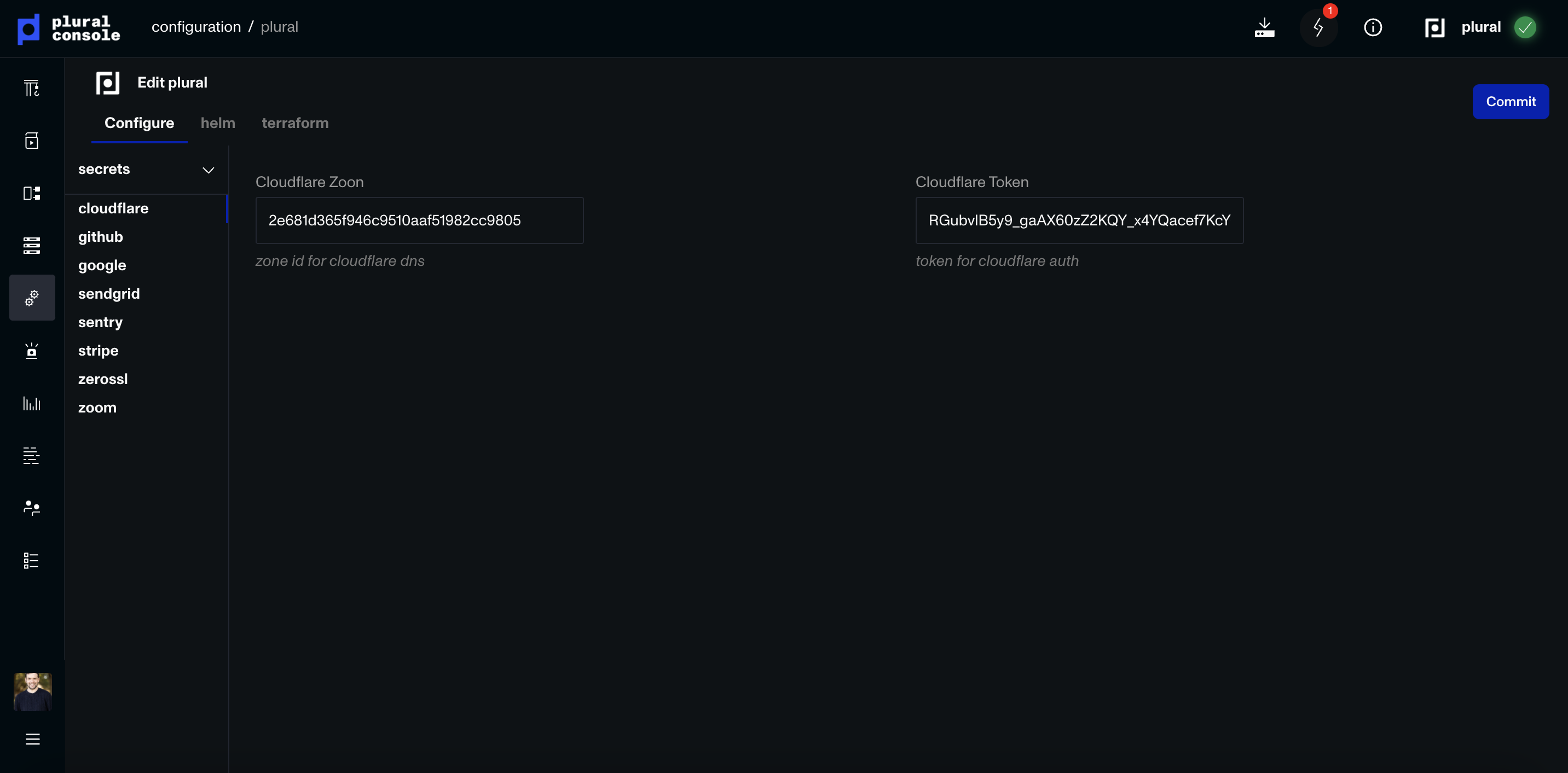1568x773 pixels.
Task: Click the download installer icon in header
Action: click(1264, 27)
